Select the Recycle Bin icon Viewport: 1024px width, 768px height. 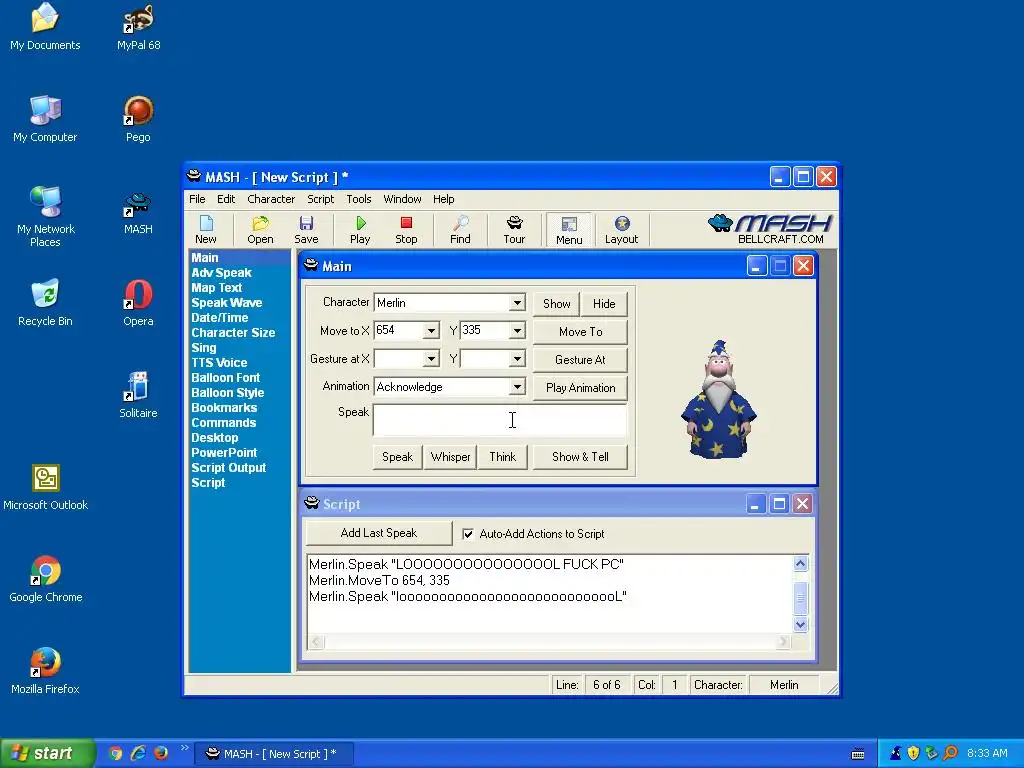[46, 304]
